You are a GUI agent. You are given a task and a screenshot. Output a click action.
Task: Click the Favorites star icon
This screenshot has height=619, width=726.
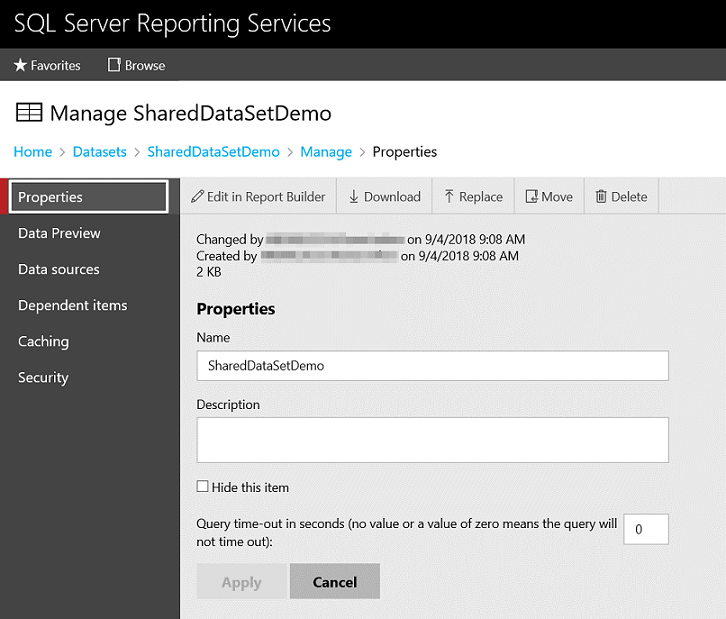(x=20, y=65)
